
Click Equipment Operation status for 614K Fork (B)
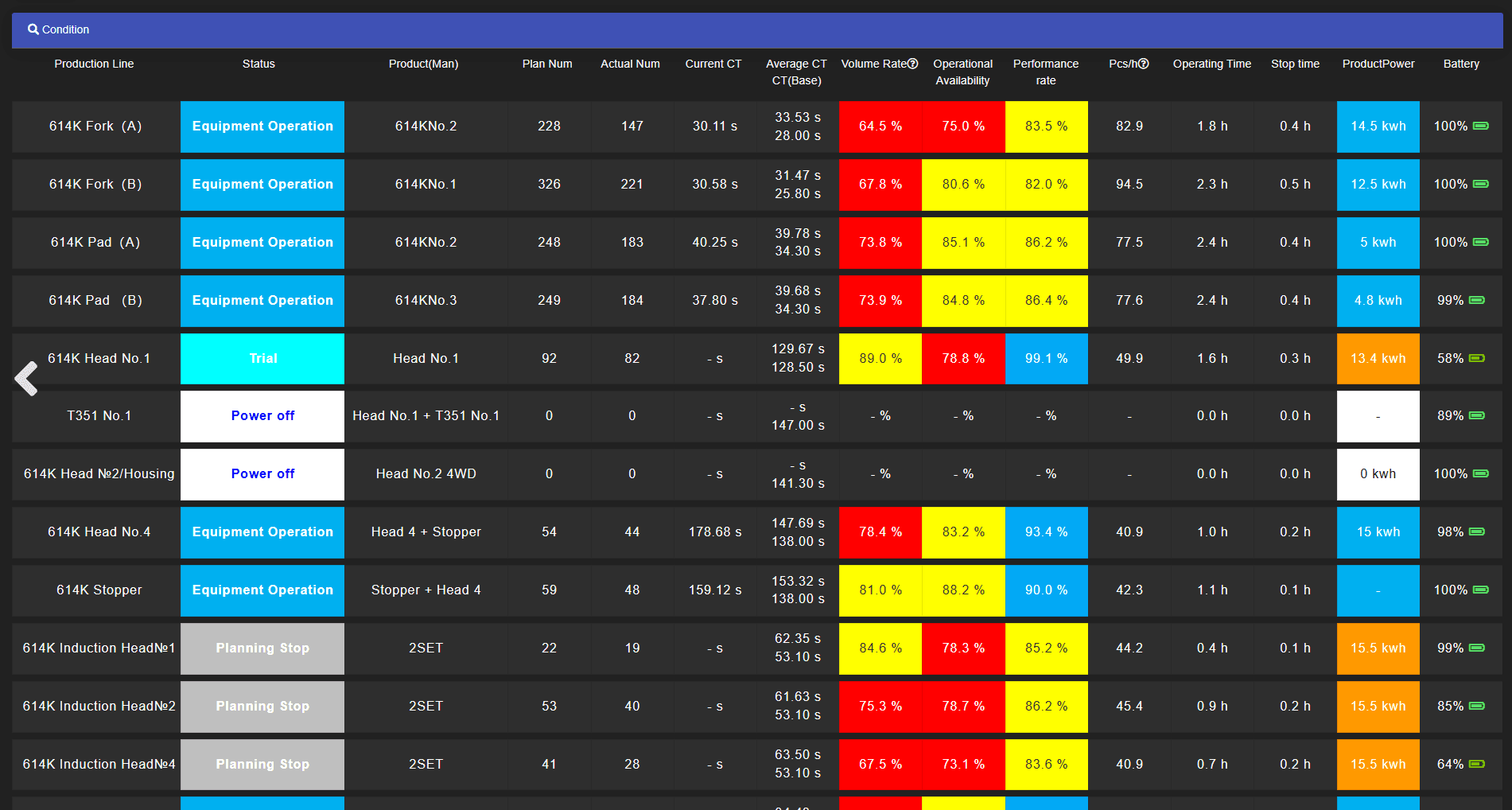pos(262,184)
